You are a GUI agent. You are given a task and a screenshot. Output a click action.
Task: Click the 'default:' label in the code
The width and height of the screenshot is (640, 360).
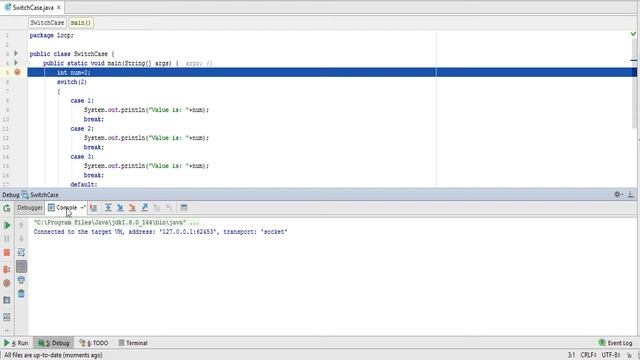[84, 184]
